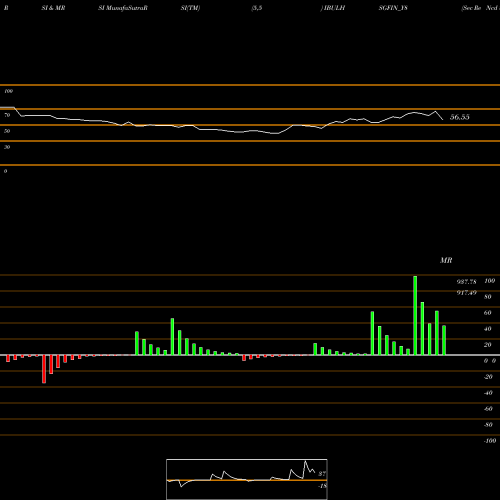The width and height of the screenshot is (500, 500).
Task: Click the 917.49 value beside the histogram
Action: pyautogui.click(x=466, y=293)
